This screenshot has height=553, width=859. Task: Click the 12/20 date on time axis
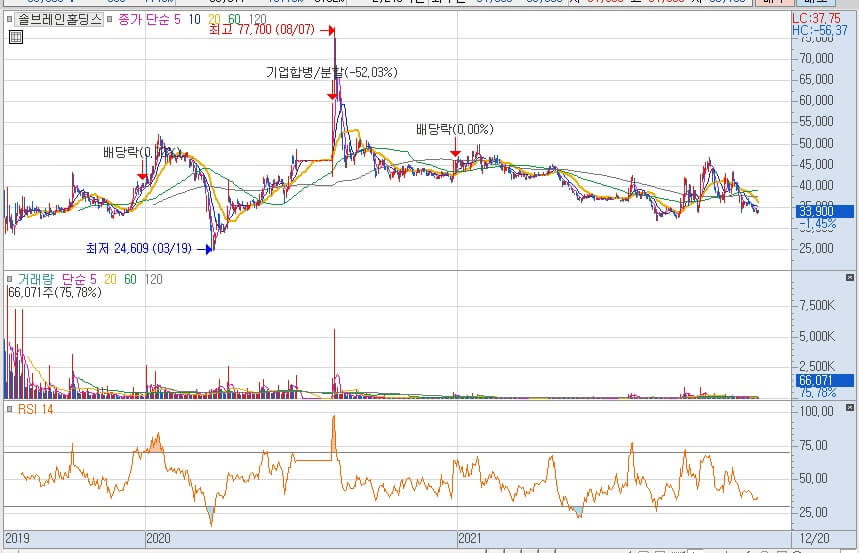[x=814, y=538]
